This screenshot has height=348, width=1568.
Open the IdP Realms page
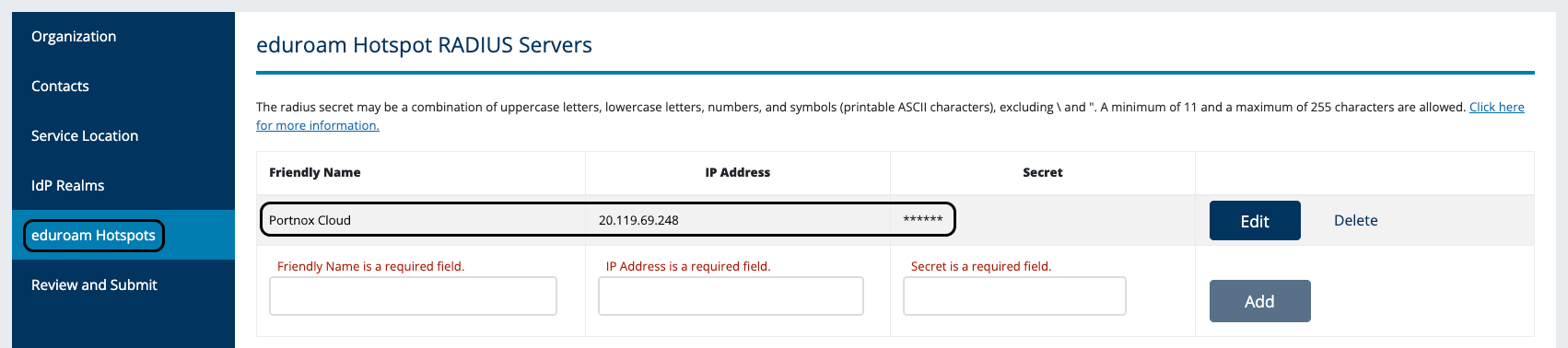coord(67,186)
